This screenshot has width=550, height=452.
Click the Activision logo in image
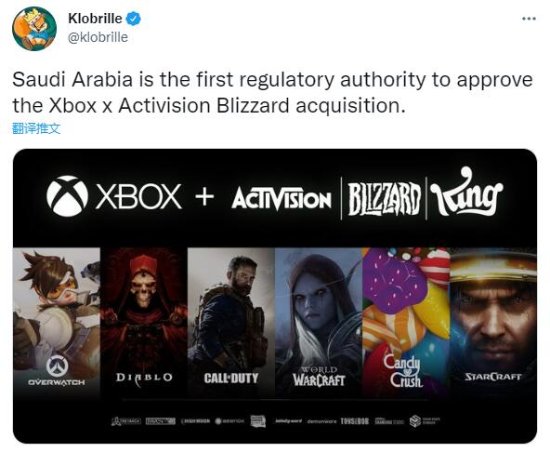[x=281, y=199]
